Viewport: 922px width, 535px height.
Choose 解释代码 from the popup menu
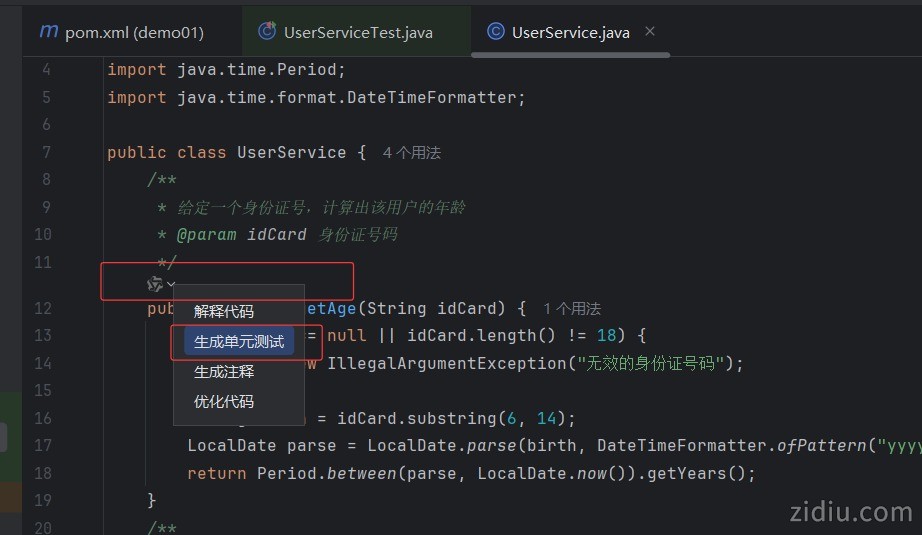pos(224,312)
